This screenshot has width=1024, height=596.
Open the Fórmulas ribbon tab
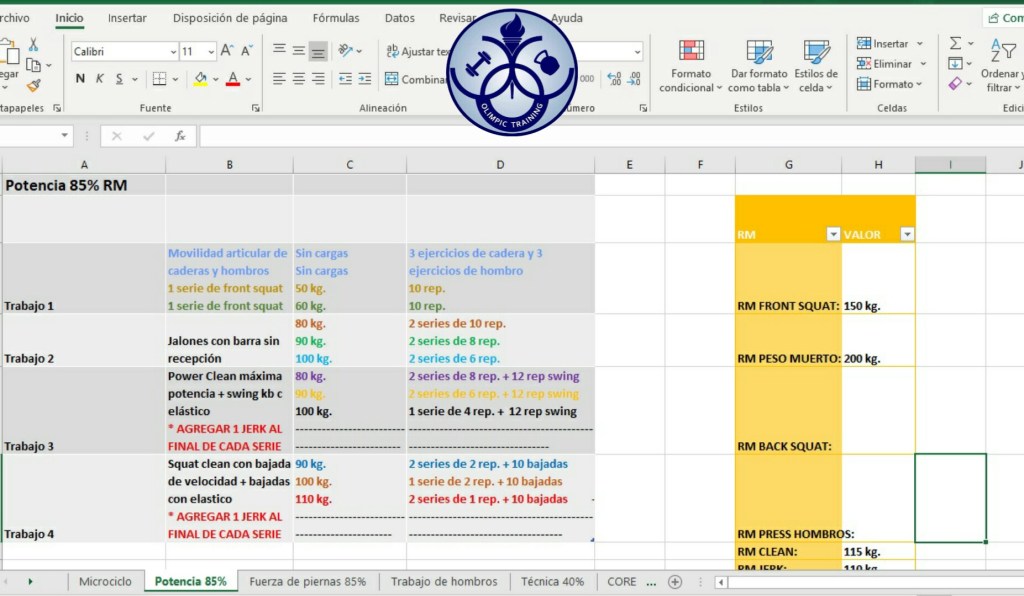pos(335,18)
